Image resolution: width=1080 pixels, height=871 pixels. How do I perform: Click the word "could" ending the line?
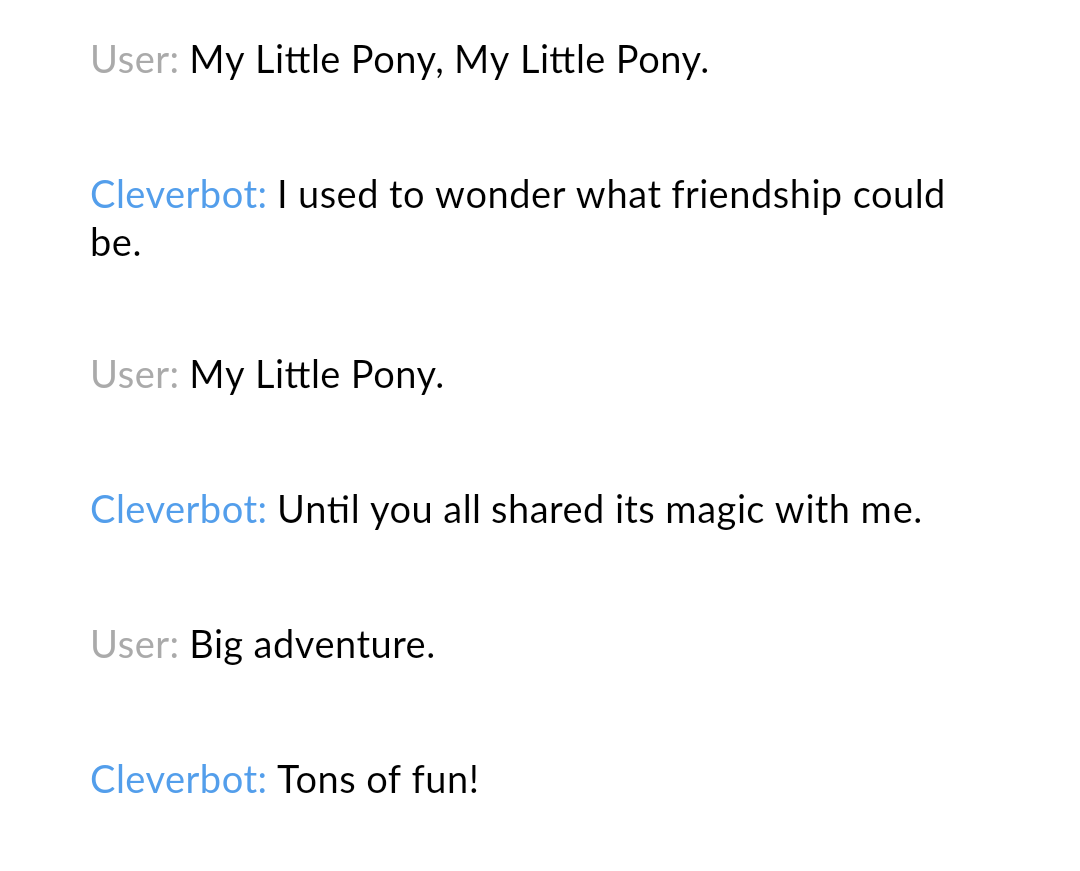[898, 194]
